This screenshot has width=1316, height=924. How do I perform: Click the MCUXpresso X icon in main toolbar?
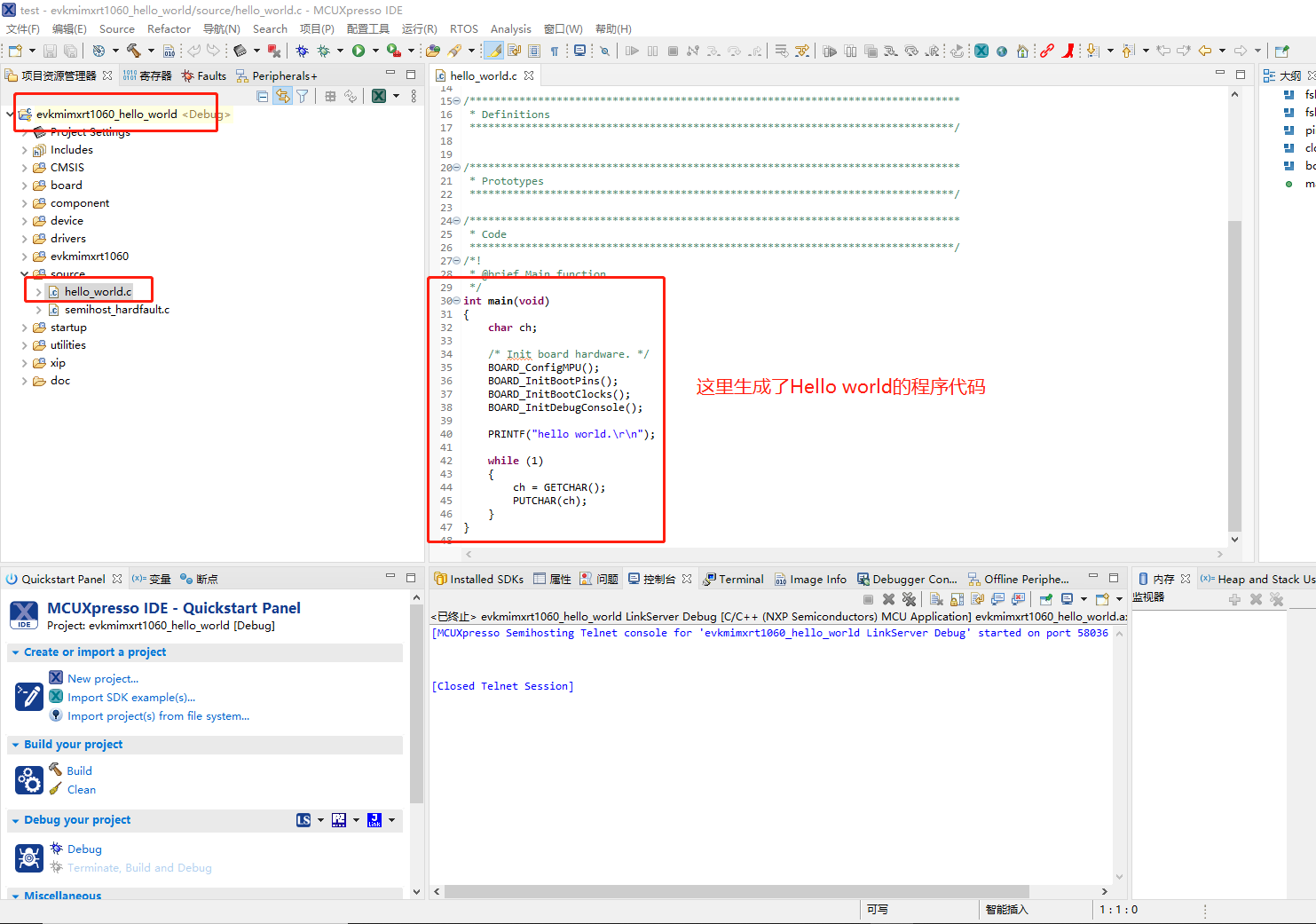click(x=981, y=51)
